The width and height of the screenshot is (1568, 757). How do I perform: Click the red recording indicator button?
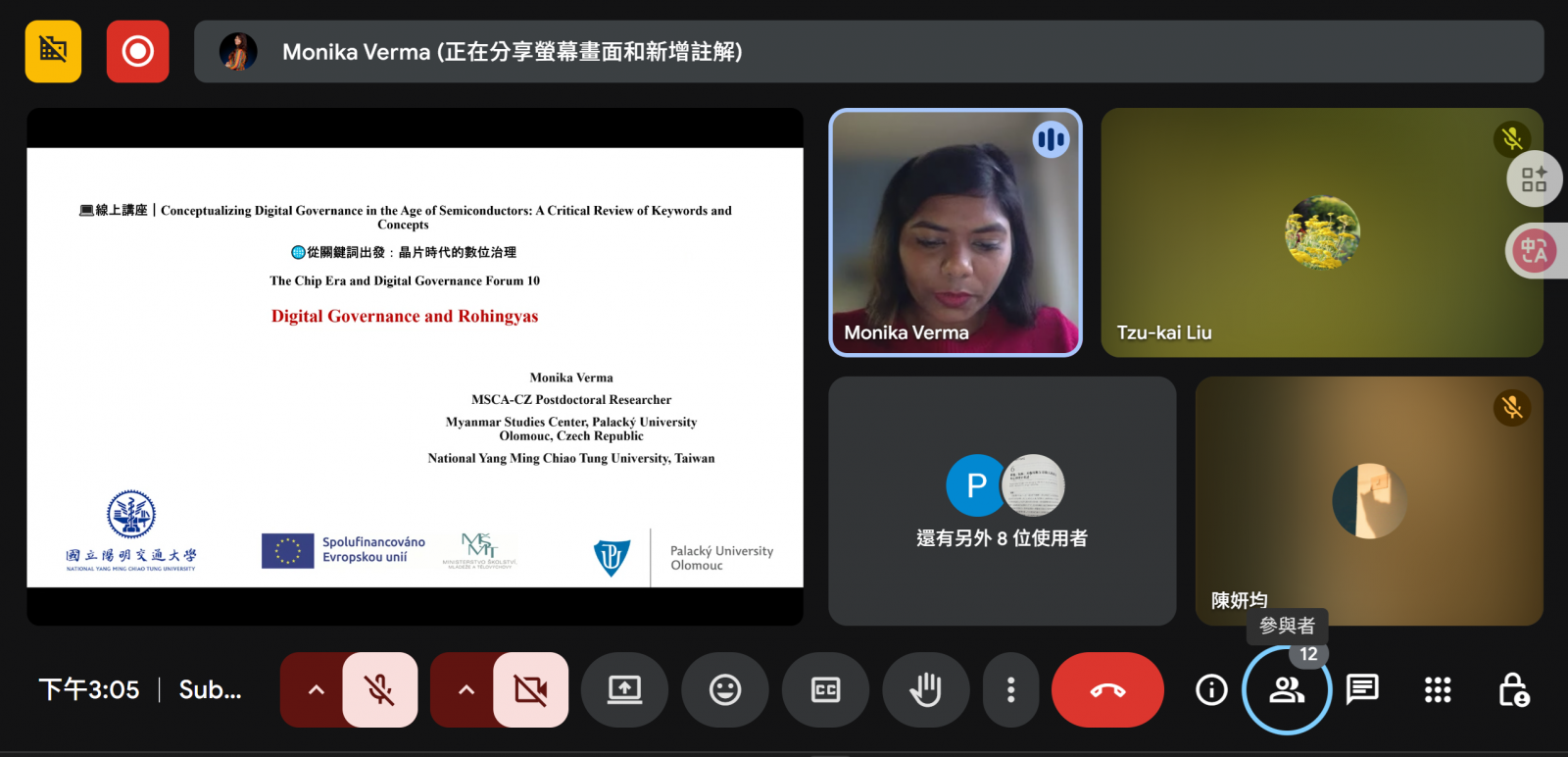click(x=137, y=51)
